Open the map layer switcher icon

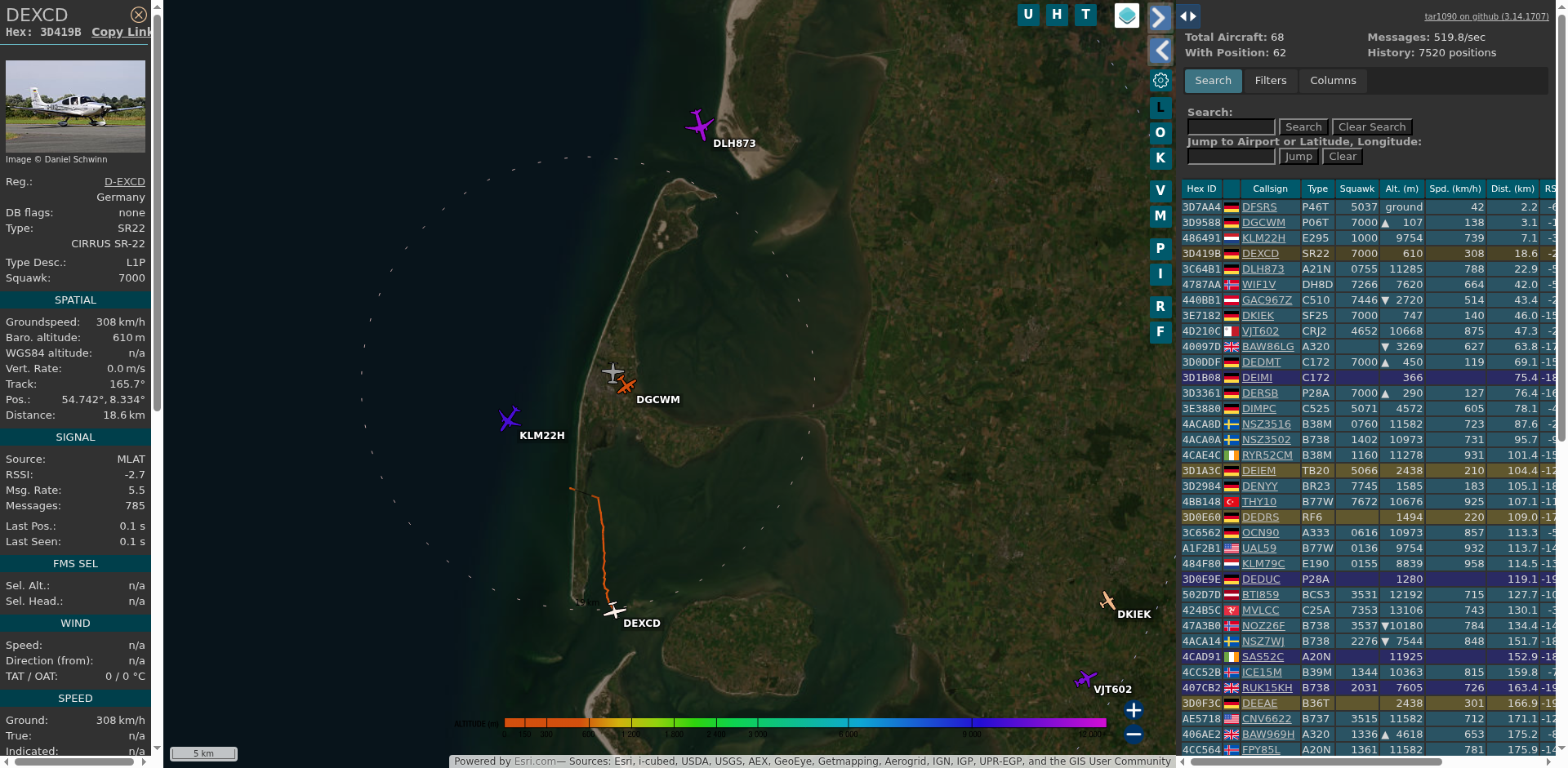[1127, 16]
